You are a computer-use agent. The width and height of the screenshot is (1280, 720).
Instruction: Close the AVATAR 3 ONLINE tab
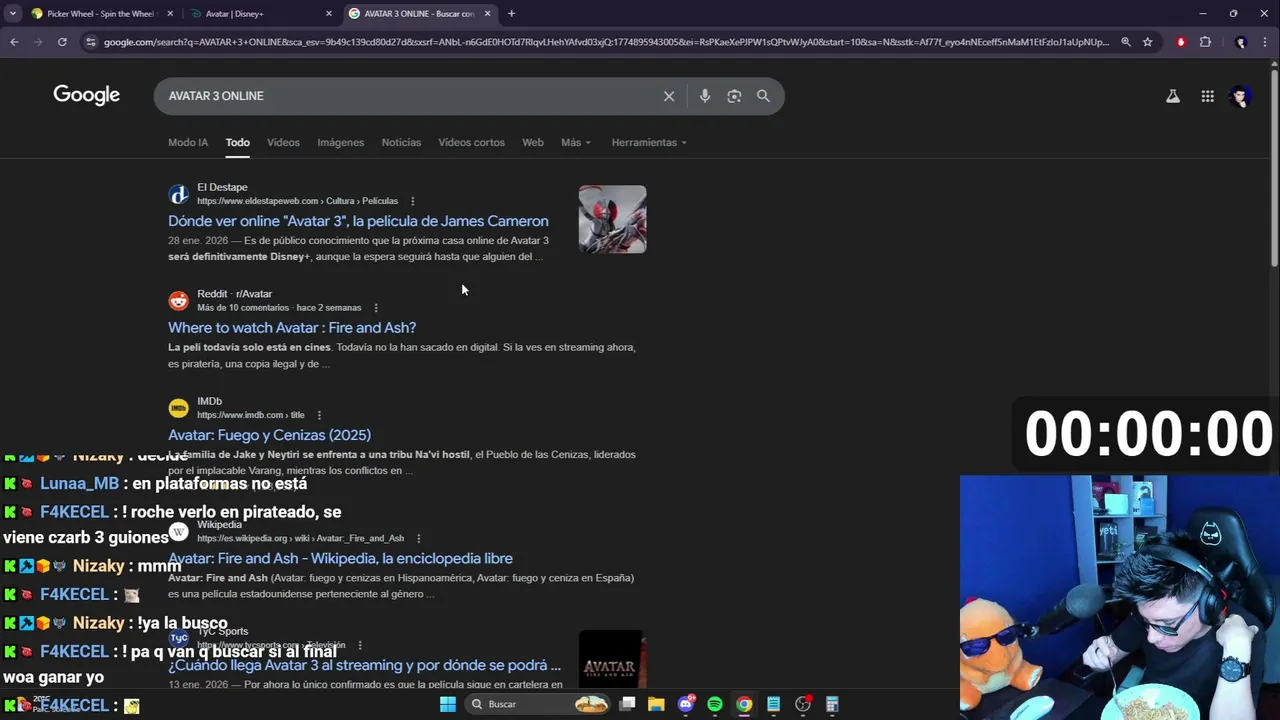(487, 14)
